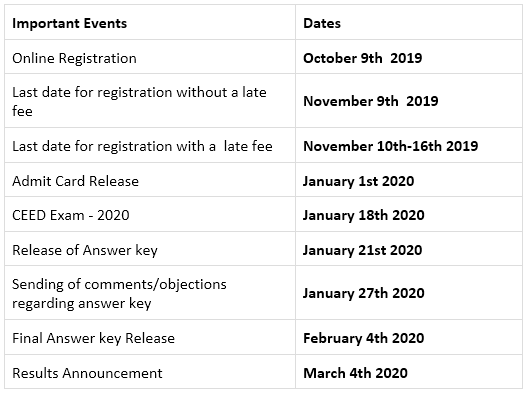
Task: Select the January 1st 2020 date
Action: [358, 181]
